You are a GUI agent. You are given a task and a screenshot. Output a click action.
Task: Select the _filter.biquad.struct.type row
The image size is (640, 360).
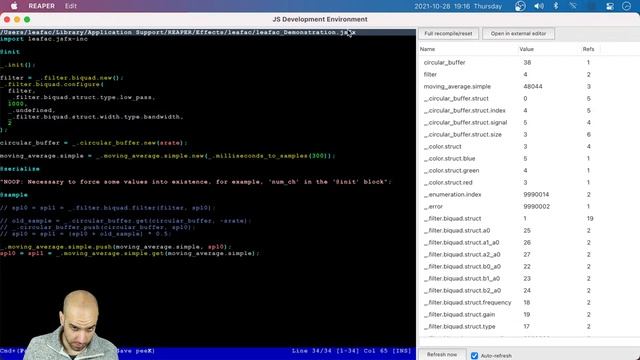coord(529,327)
